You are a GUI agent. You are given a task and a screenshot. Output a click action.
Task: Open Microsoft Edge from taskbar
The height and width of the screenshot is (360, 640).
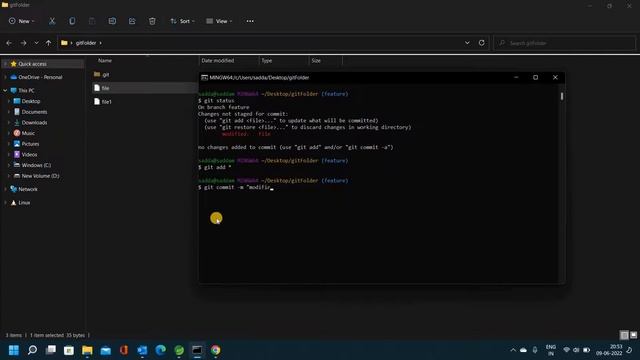pyautogui.click(x=161, y=350)
